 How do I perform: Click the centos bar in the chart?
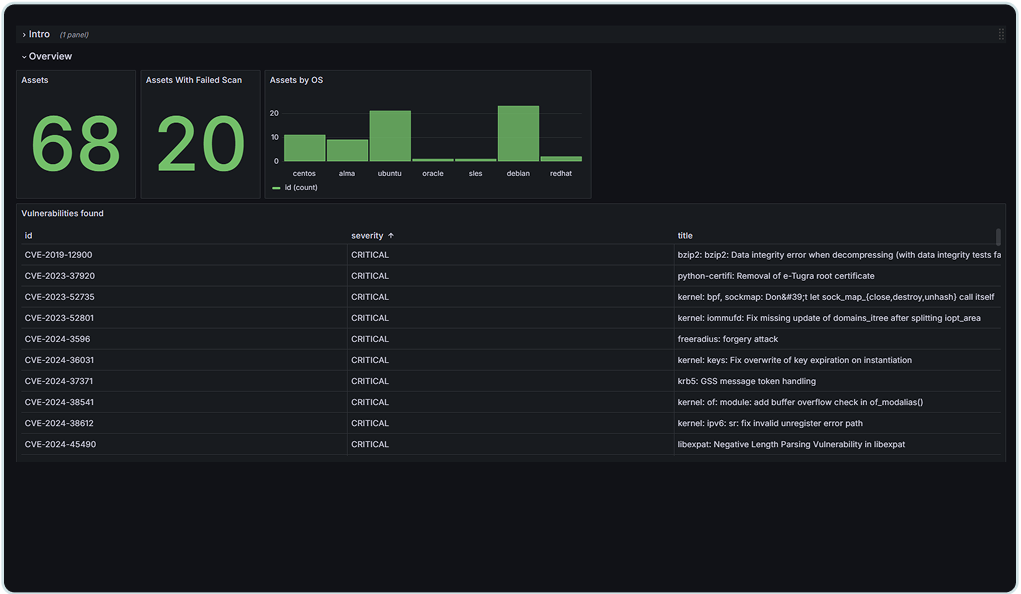(x=304, y=148)
